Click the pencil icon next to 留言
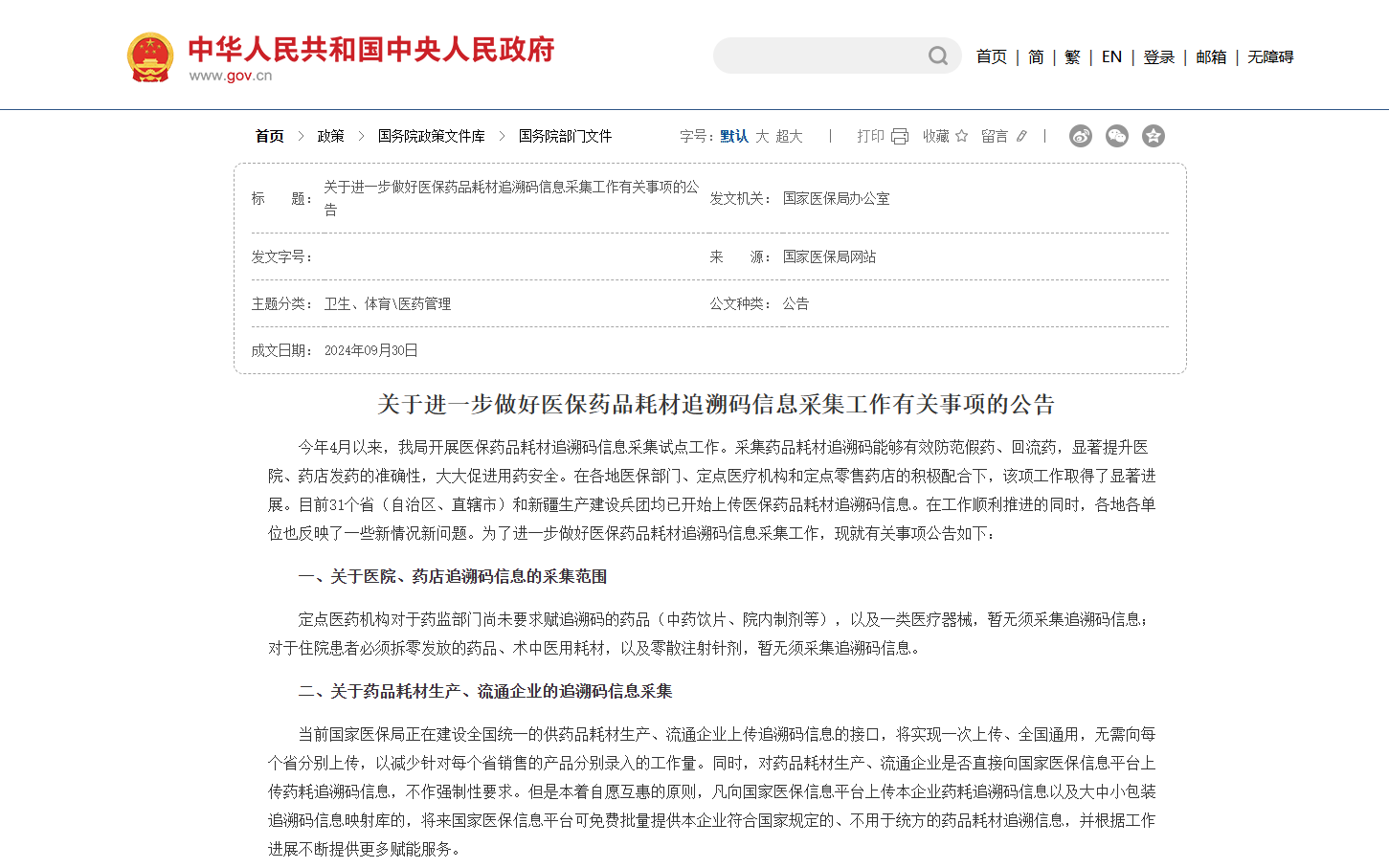 tap(1021, 136)
